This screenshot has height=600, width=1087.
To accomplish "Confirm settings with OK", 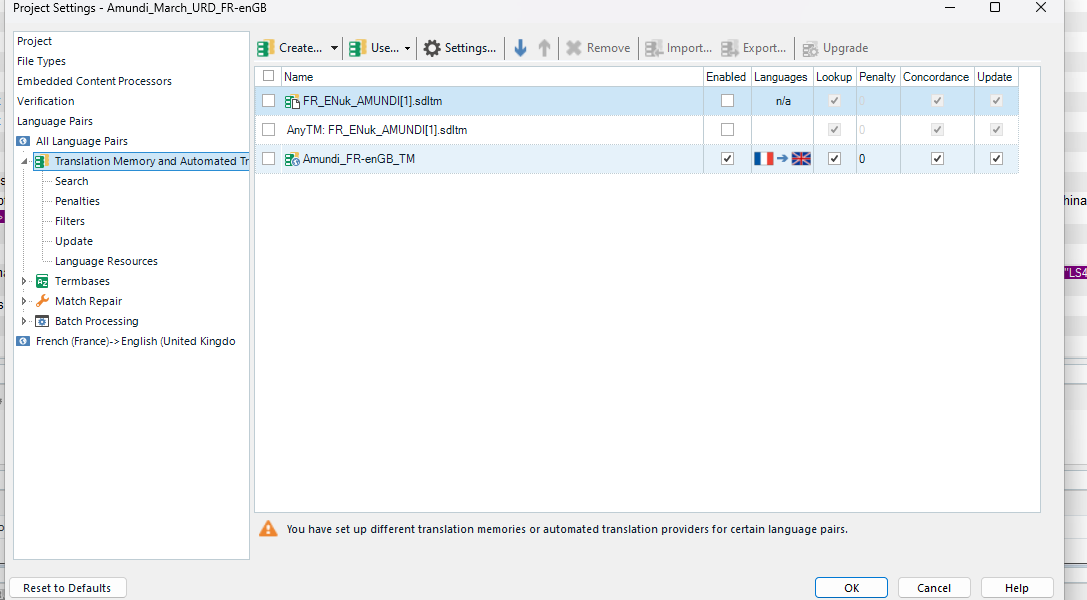I will (851, 588).
